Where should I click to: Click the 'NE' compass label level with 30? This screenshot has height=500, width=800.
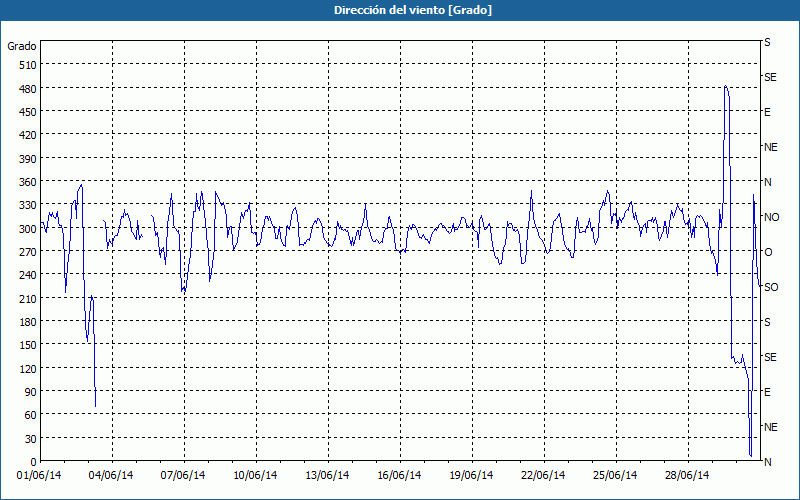(x=770, y=427)
